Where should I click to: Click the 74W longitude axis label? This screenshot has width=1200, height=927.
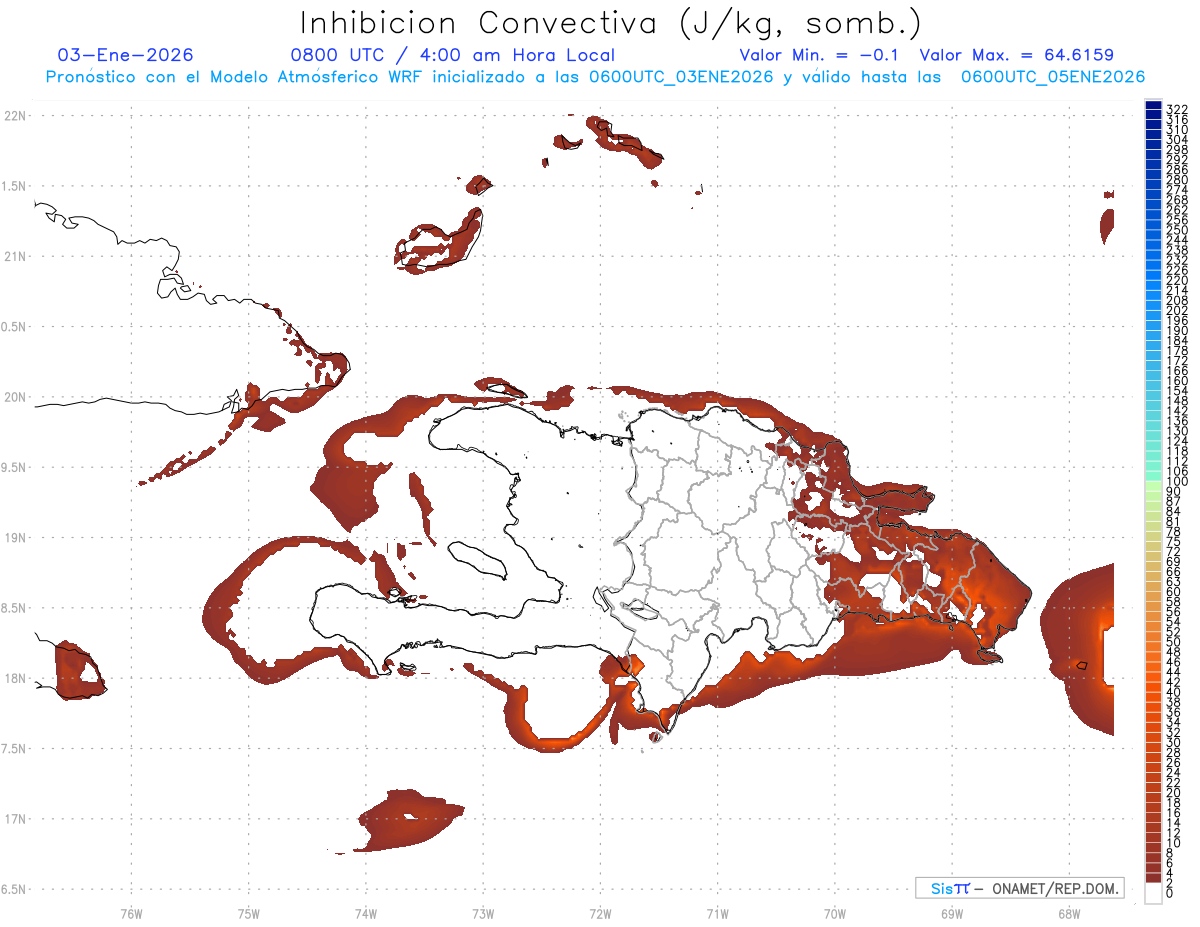click(x=366, y=913)
